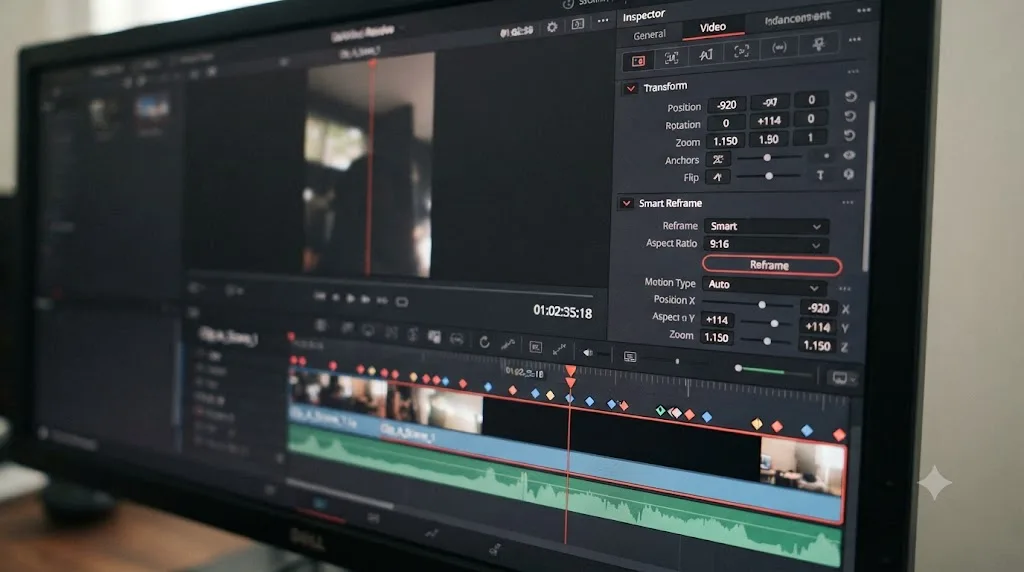Select the crop frame icon in Inspector
1024x572 pixels.
click(x=671, y=58)
